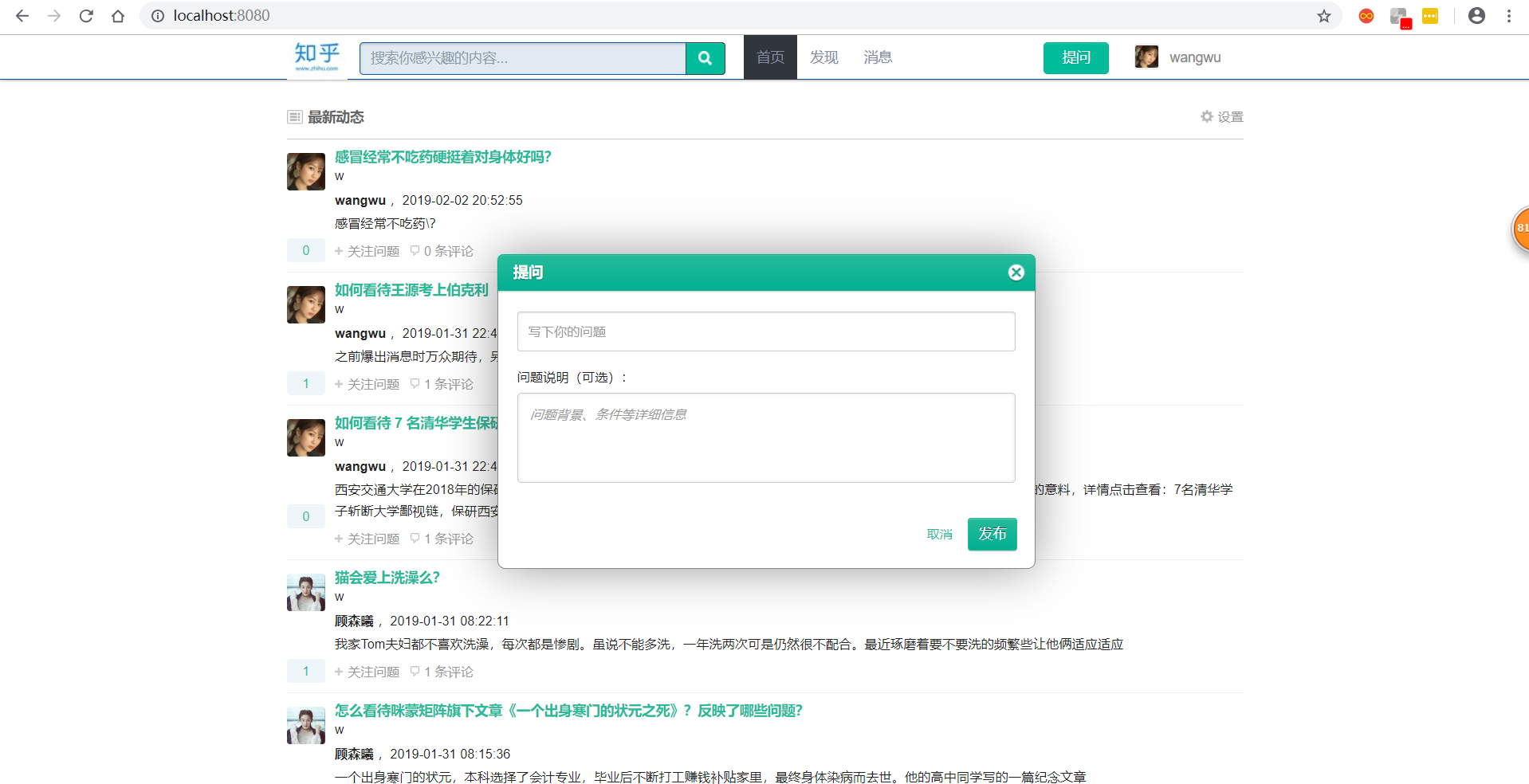Screen dimensions: 1529x784
Task: Open the 消息 tab
Action: tap(878, 57)
